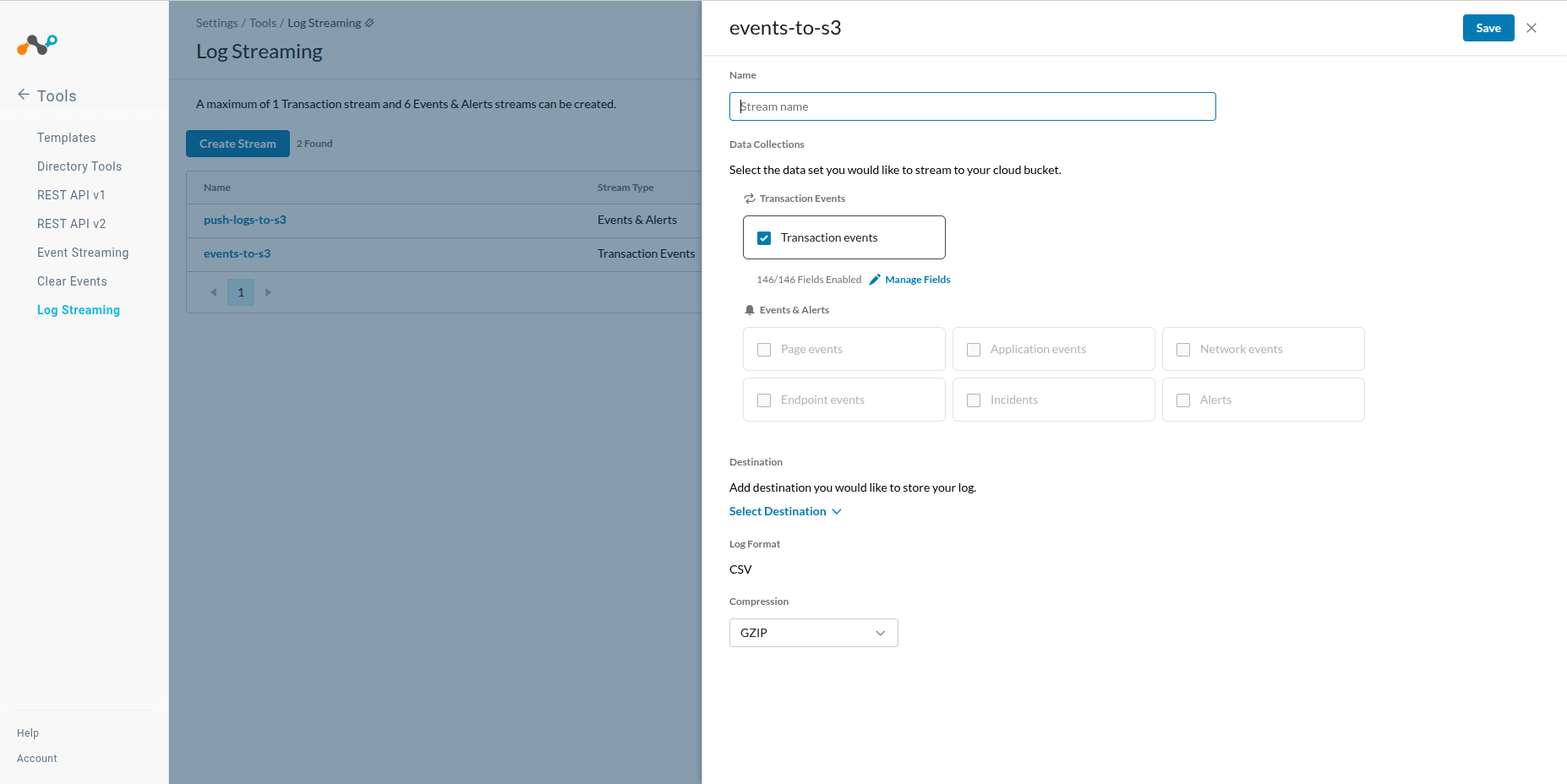Viewport: 1567px width, 784px height.
Task: Expand the Select Destination dropdown
Action: click(785, 511)
